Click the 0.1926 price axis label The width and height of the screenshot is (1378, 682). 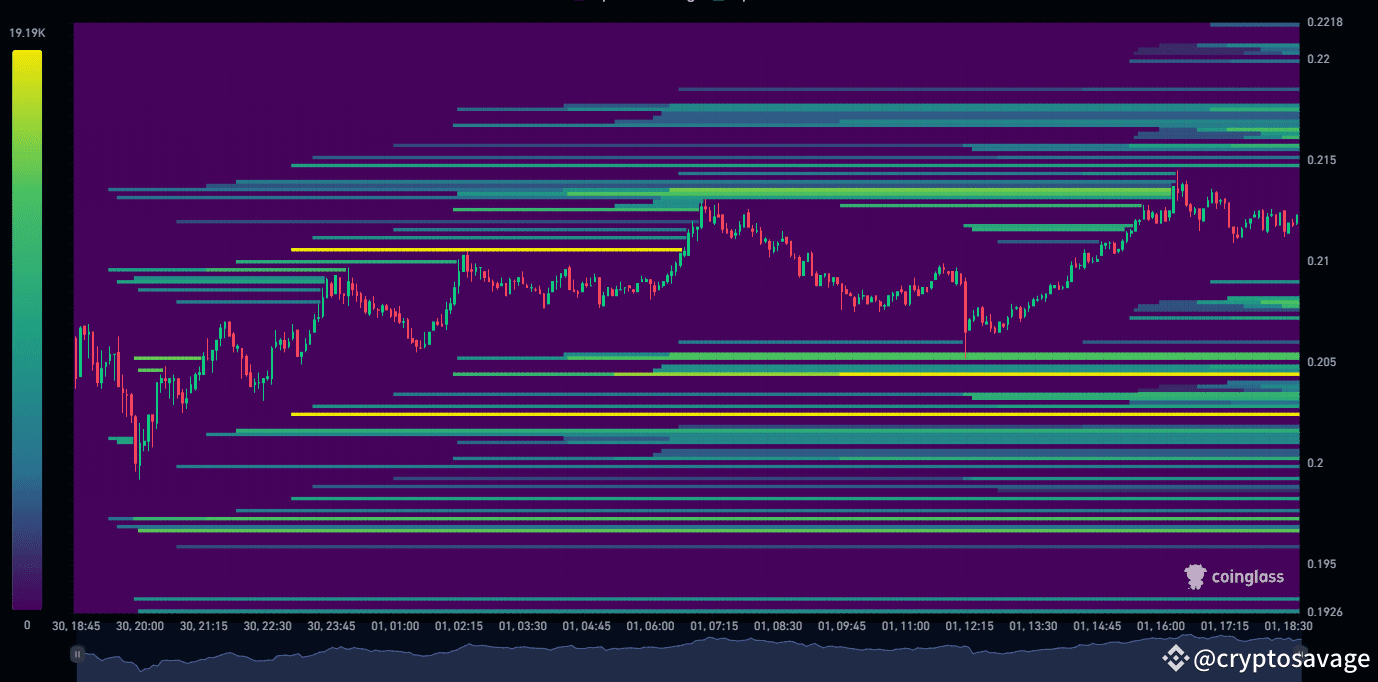click(1324, 611)
